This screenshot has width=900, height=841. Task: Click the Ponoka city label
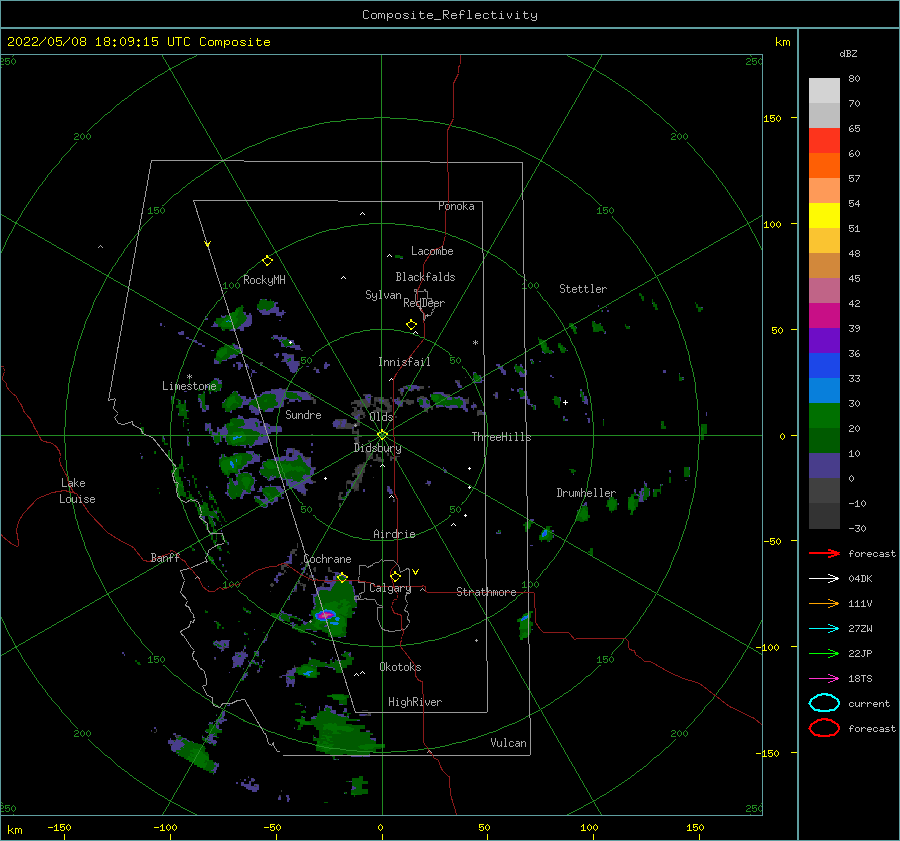pyautogui.click(x=456, y=206)
